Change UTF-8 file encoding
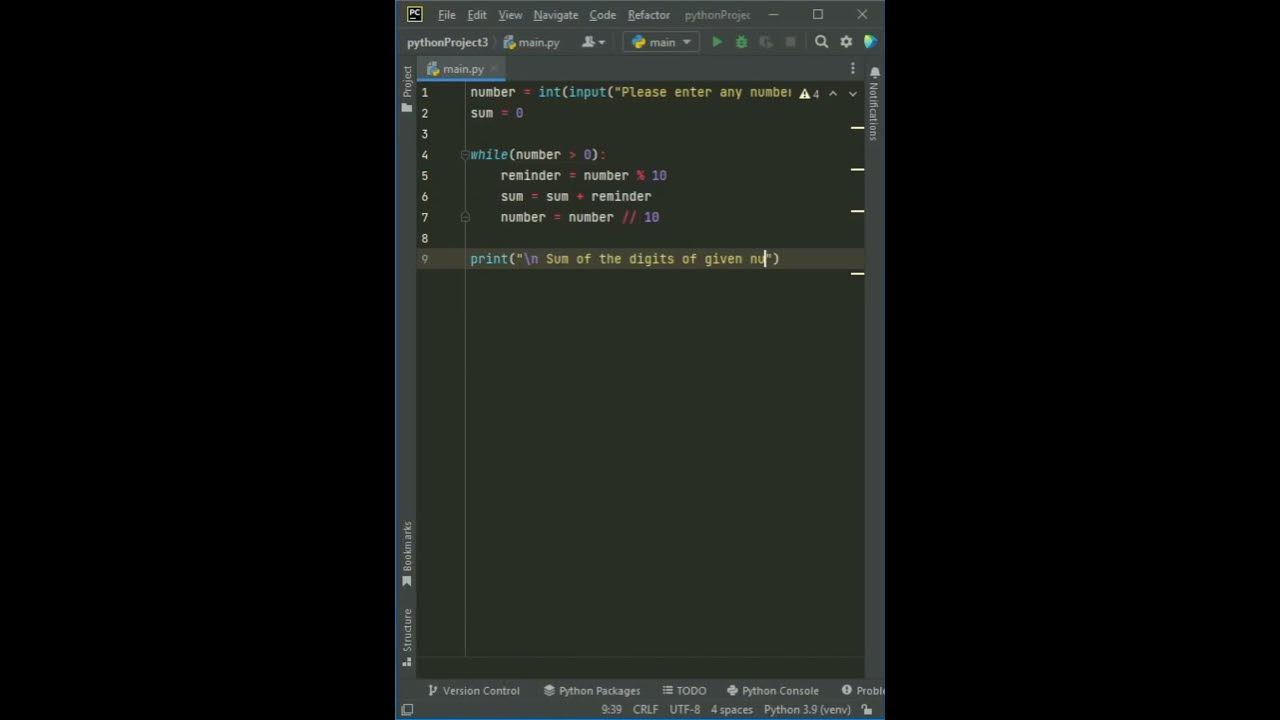This screenshot has height=720, width=1280. [x=685, y=709]
